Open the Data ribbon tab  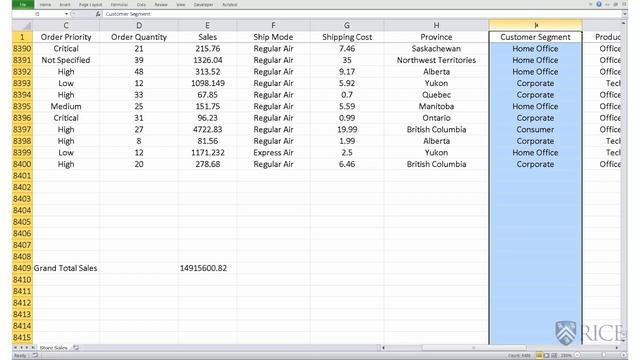pyautogui.click(x=141, y=4)
